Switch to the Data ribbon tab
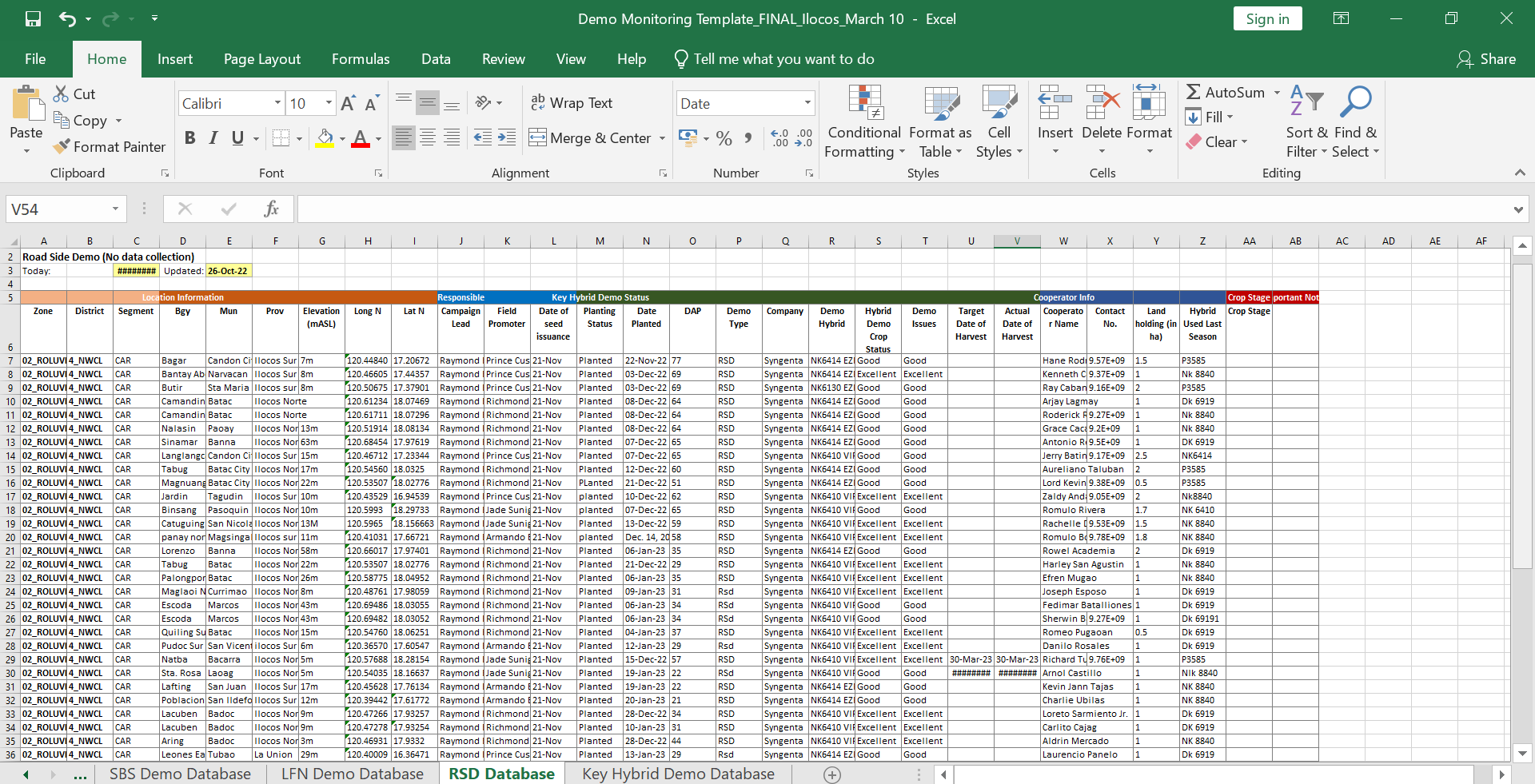1535x784 pixels. click(436, 59)
